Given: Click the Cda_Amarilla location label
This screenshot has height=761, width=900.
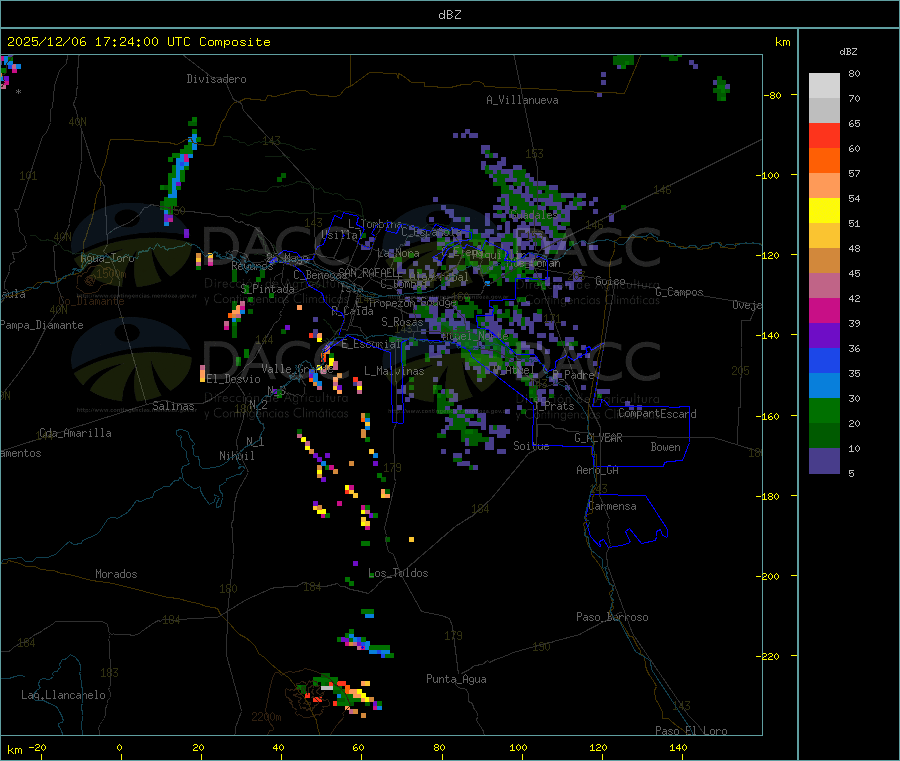Looking at the screenshot, I should click(x=75, y=433).
